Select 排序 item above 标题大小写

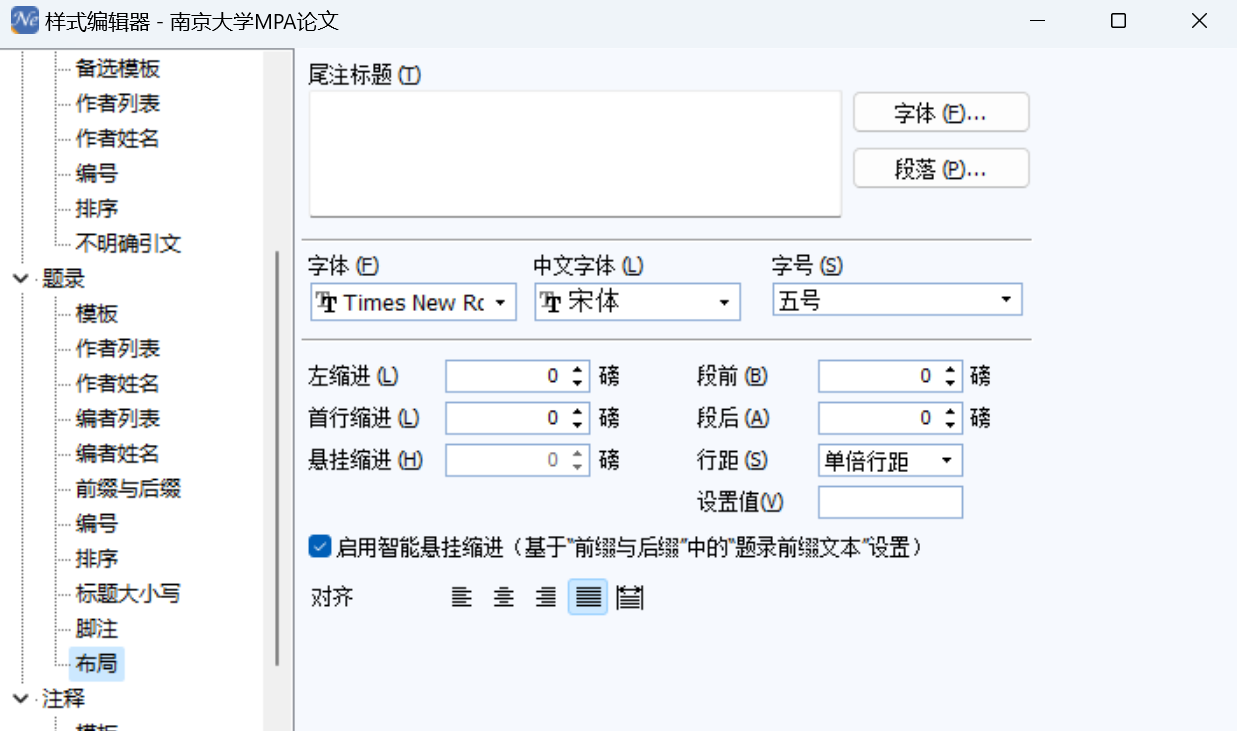pyautogui.click(x=97, y=559)
